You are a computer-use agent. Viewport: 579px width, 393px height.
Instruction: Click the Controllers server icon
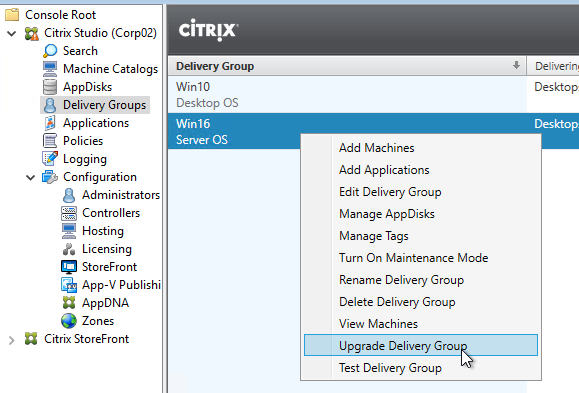(x=69, y=213)
